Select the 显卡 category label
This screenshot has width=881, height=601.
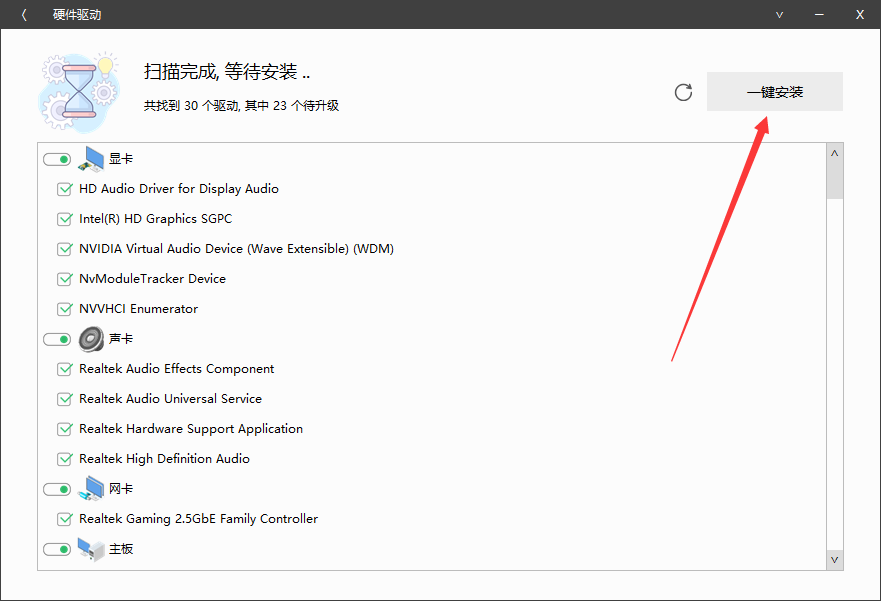[121, 159]
